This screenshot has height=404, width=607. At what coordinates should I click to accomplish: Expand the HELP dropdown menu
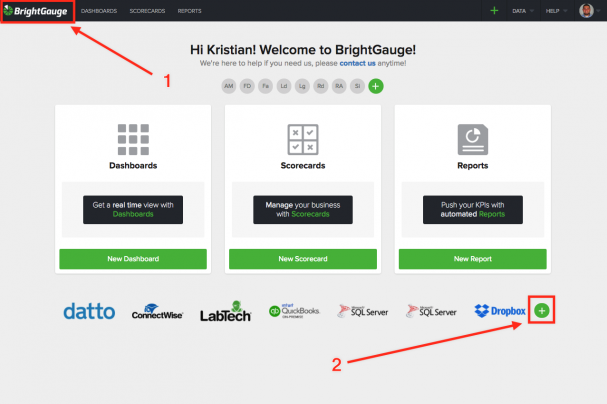pyautogui.click(x=555, y=11)
